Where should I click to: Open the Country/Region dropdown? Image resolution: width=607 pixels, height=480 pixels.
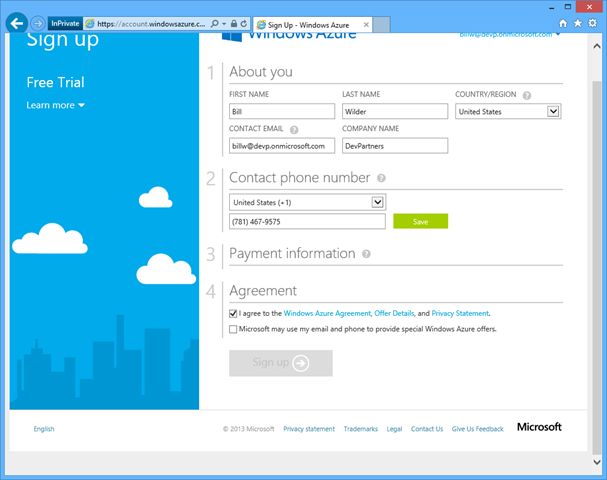click(553, 112)
